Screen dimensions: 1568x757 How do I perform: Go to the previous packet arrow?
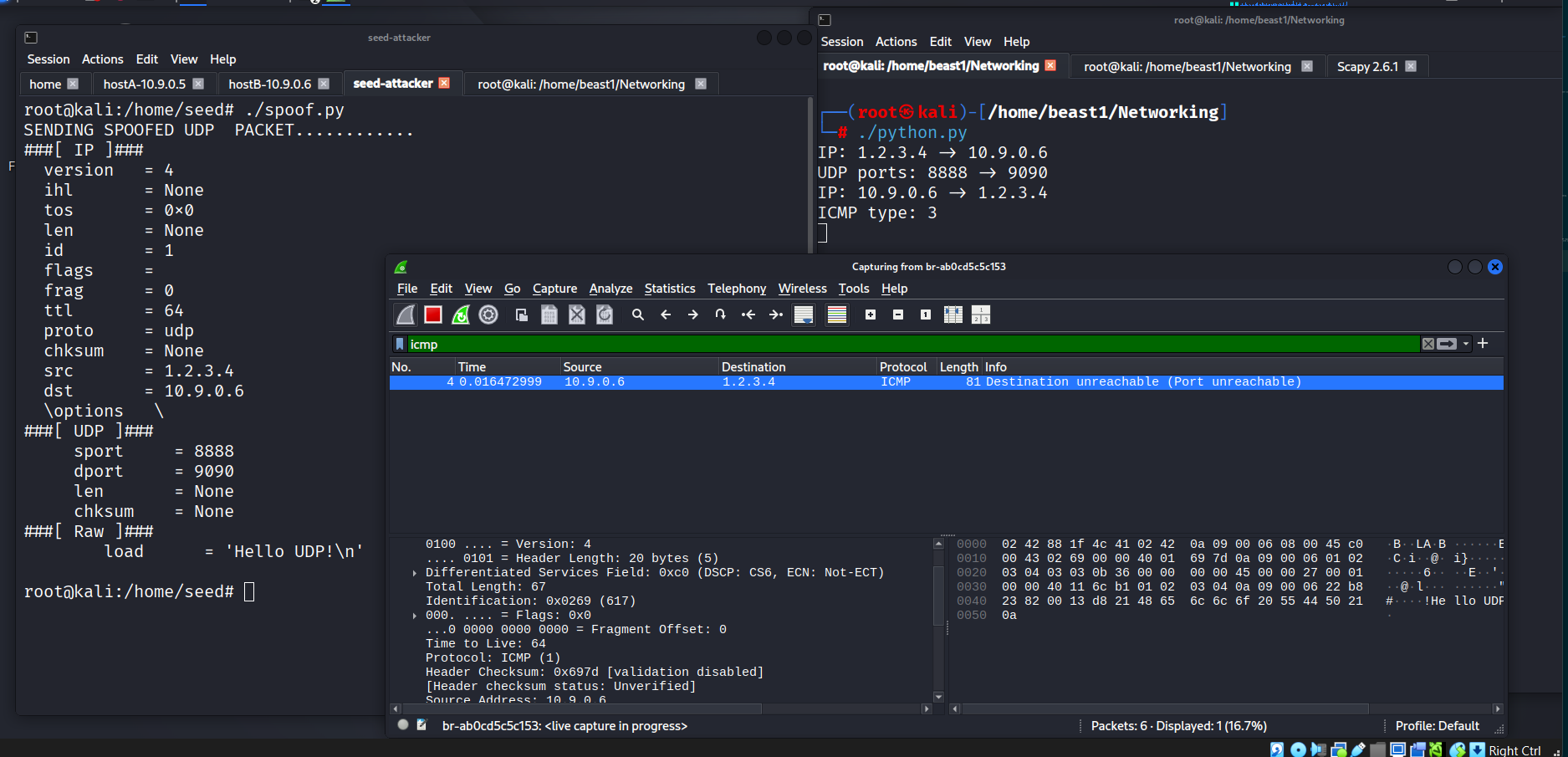tap(666, 315)
